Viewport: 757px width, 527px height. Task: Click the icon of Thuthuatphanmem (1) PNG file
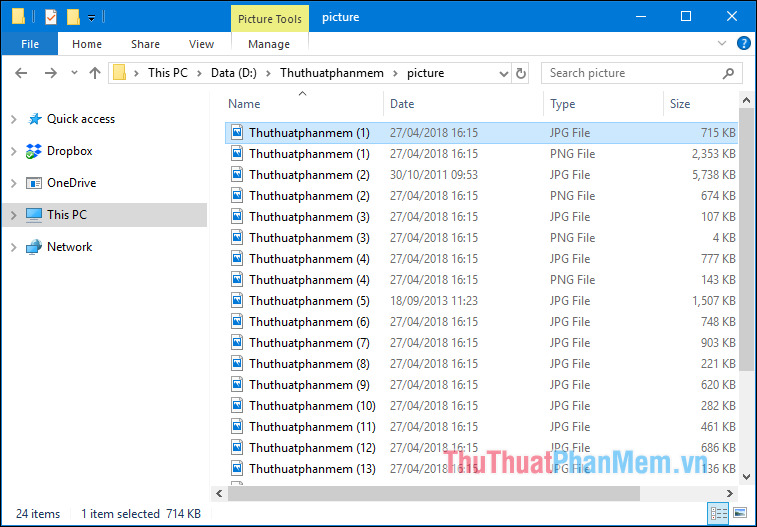(x=237, y=153)
